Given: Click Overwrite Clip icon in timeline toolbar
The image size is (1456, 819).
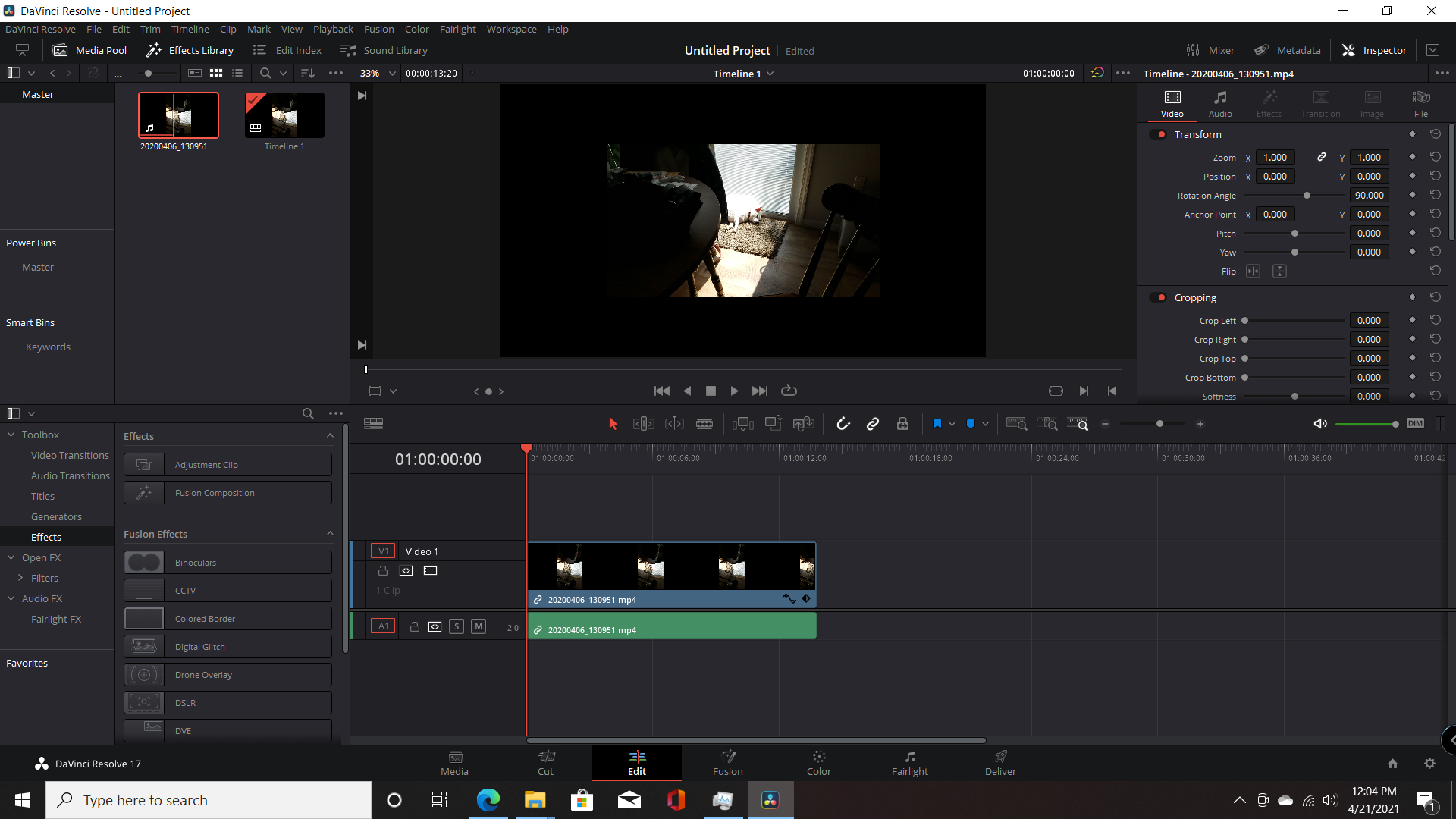Looking at the screenshot, I should 773,423.
